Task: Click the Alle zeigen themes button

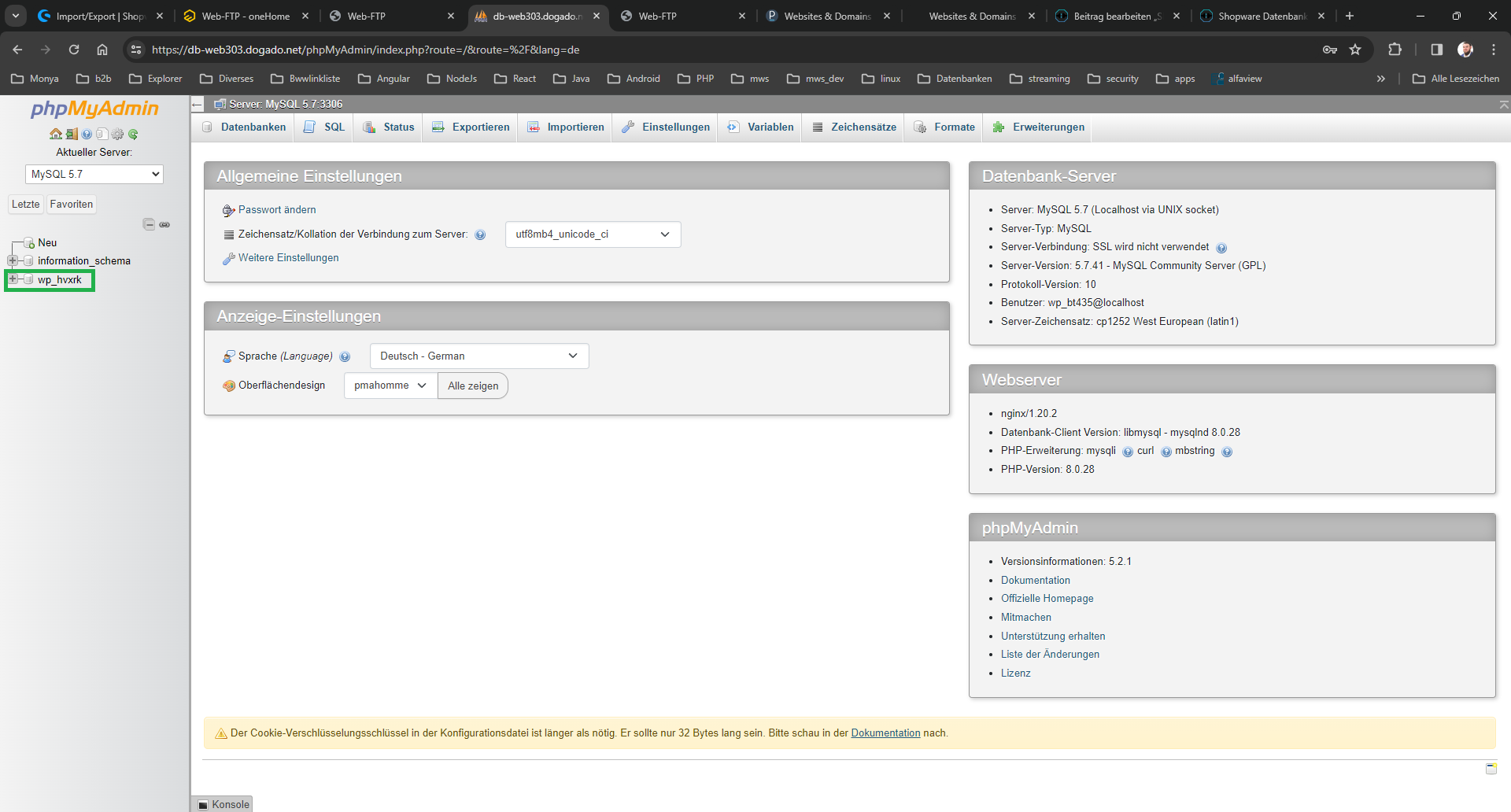Action: [473, 386]
